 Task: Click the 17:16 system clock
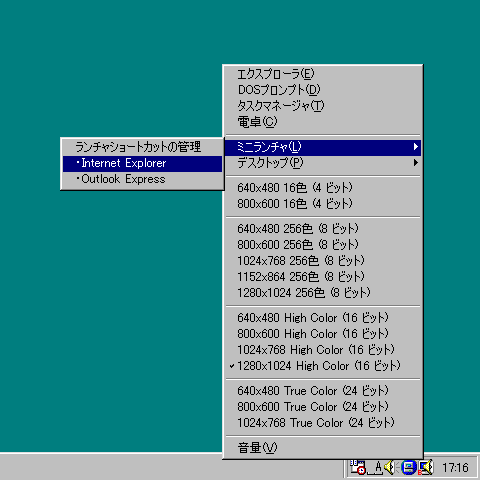tap(455, 468)
